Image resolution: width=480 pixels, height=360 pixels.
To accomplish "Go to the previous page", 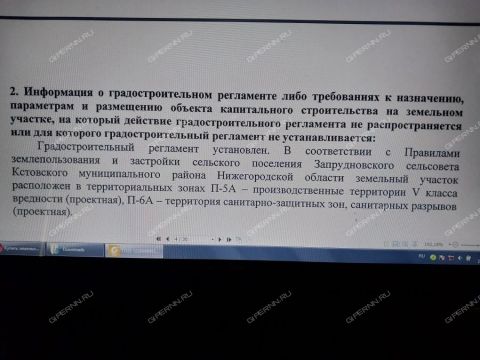I will (x=168, y=239).
